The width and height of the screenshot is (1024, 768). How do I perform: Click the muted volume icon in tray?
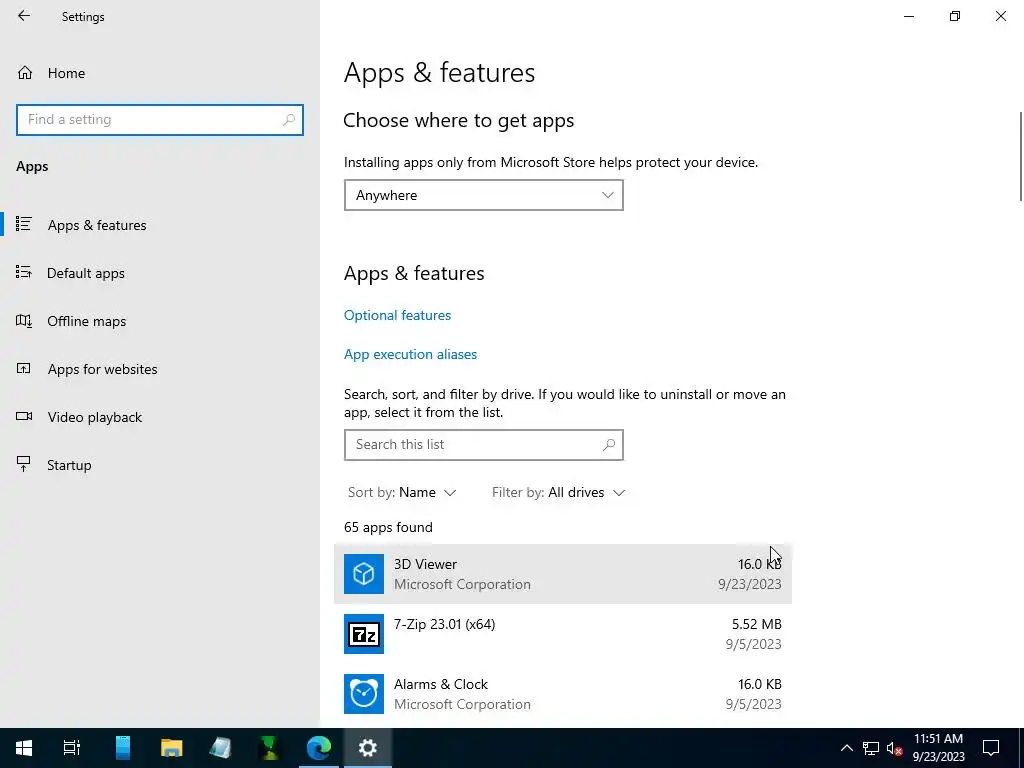[x=895, y=748]
